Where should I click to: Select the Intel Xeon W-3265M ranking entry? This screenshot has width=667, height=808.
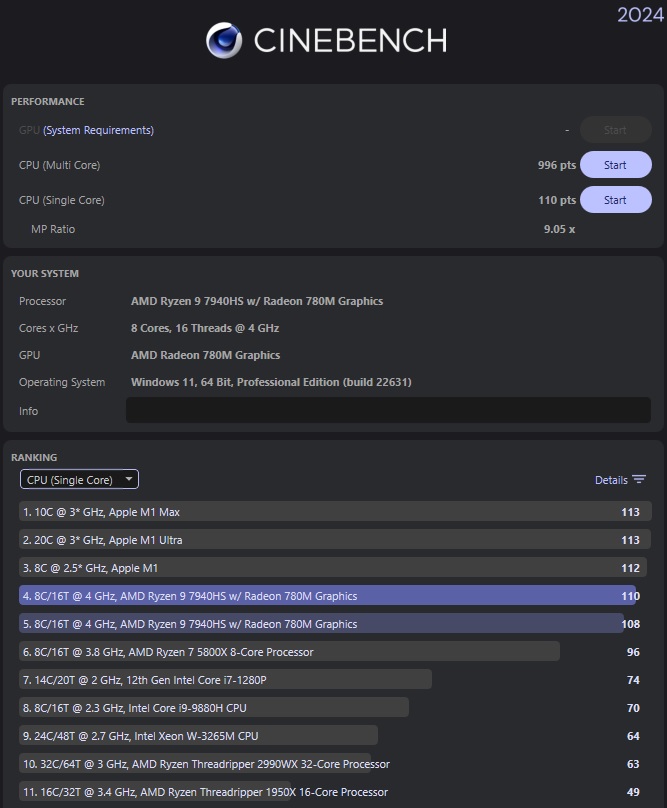point(330,736)
